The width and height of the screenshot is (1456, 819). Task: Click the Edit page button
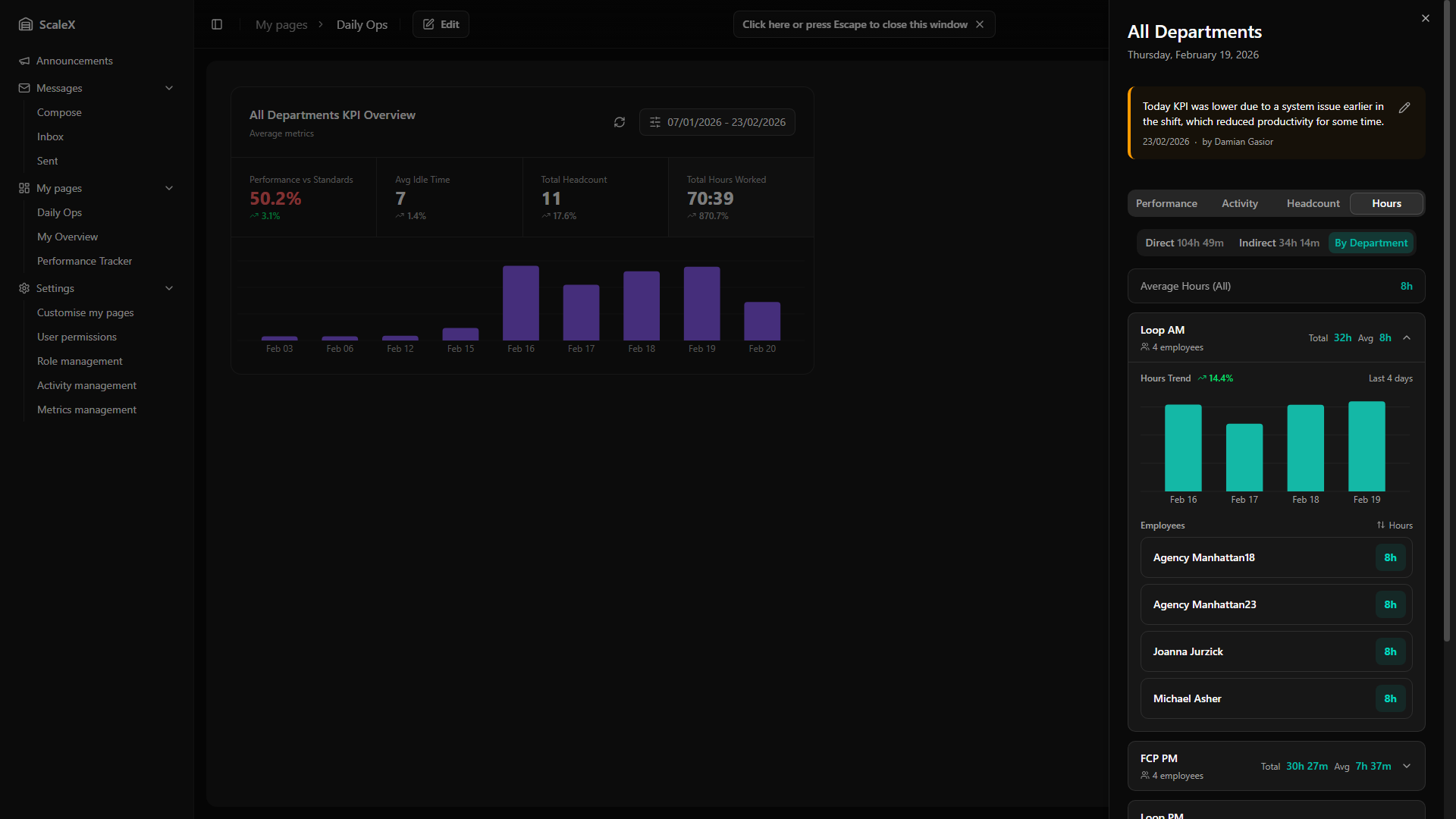pyautogui.click(x=441, y=24)
